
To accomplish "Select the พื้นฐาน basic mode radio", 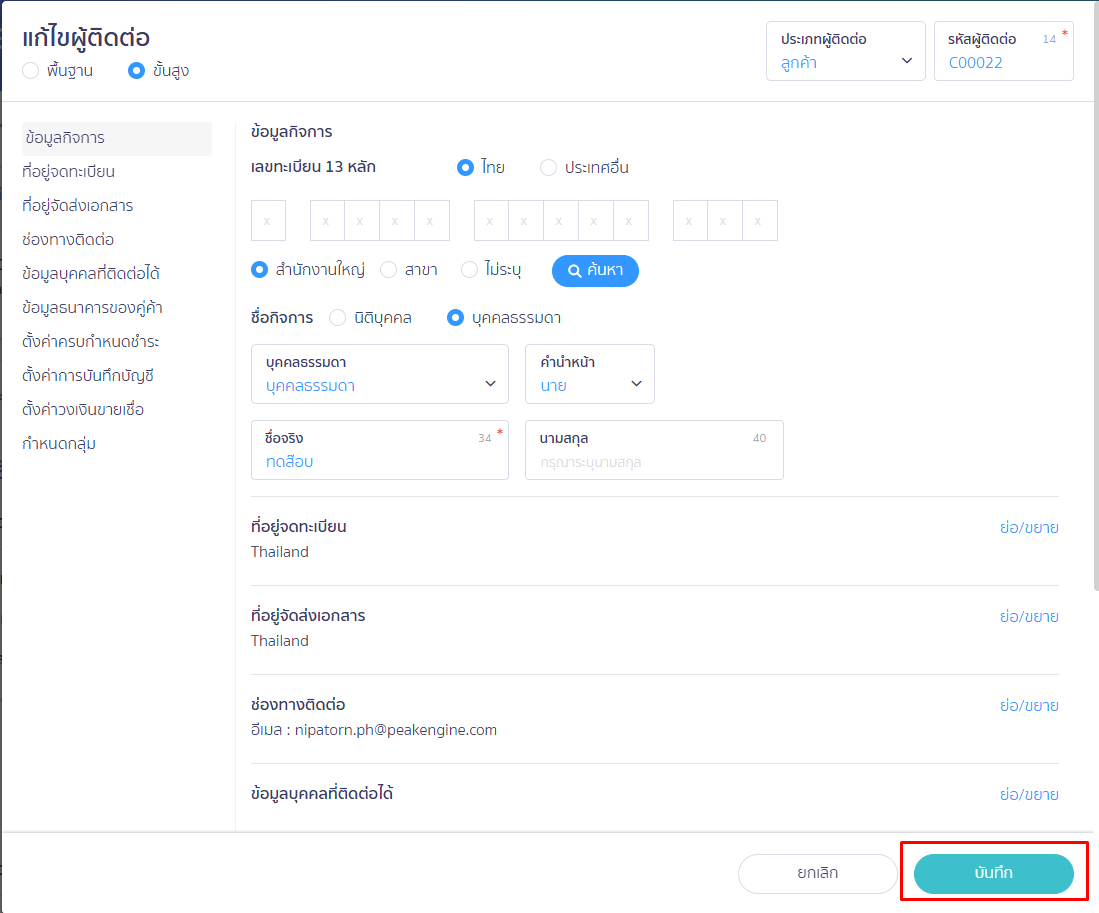I will (x=31, y=71).
